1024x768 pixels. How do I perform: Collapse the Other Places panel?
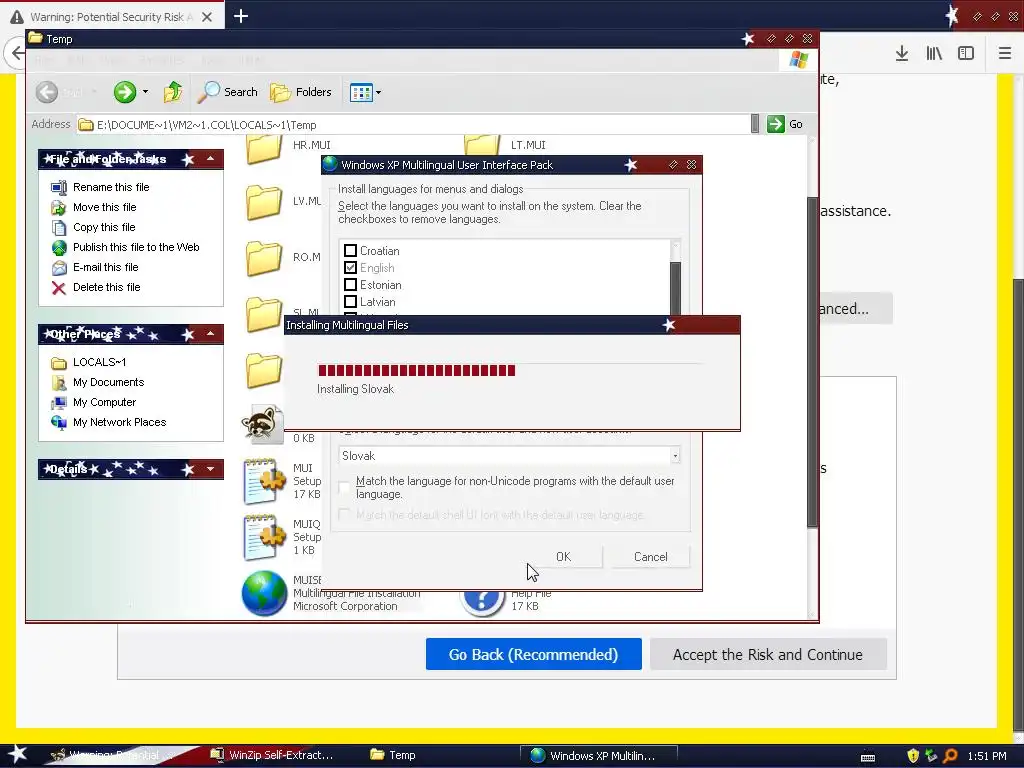pyautogui.click(x=210, y=334)
